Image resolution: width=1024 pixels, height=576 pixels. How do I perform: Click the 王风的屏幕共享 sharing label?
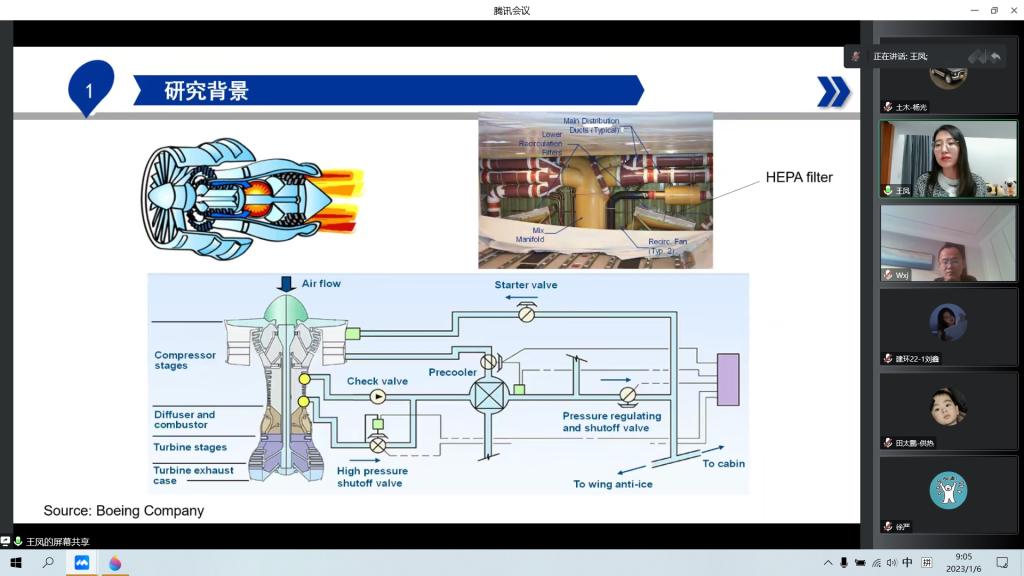57,541
